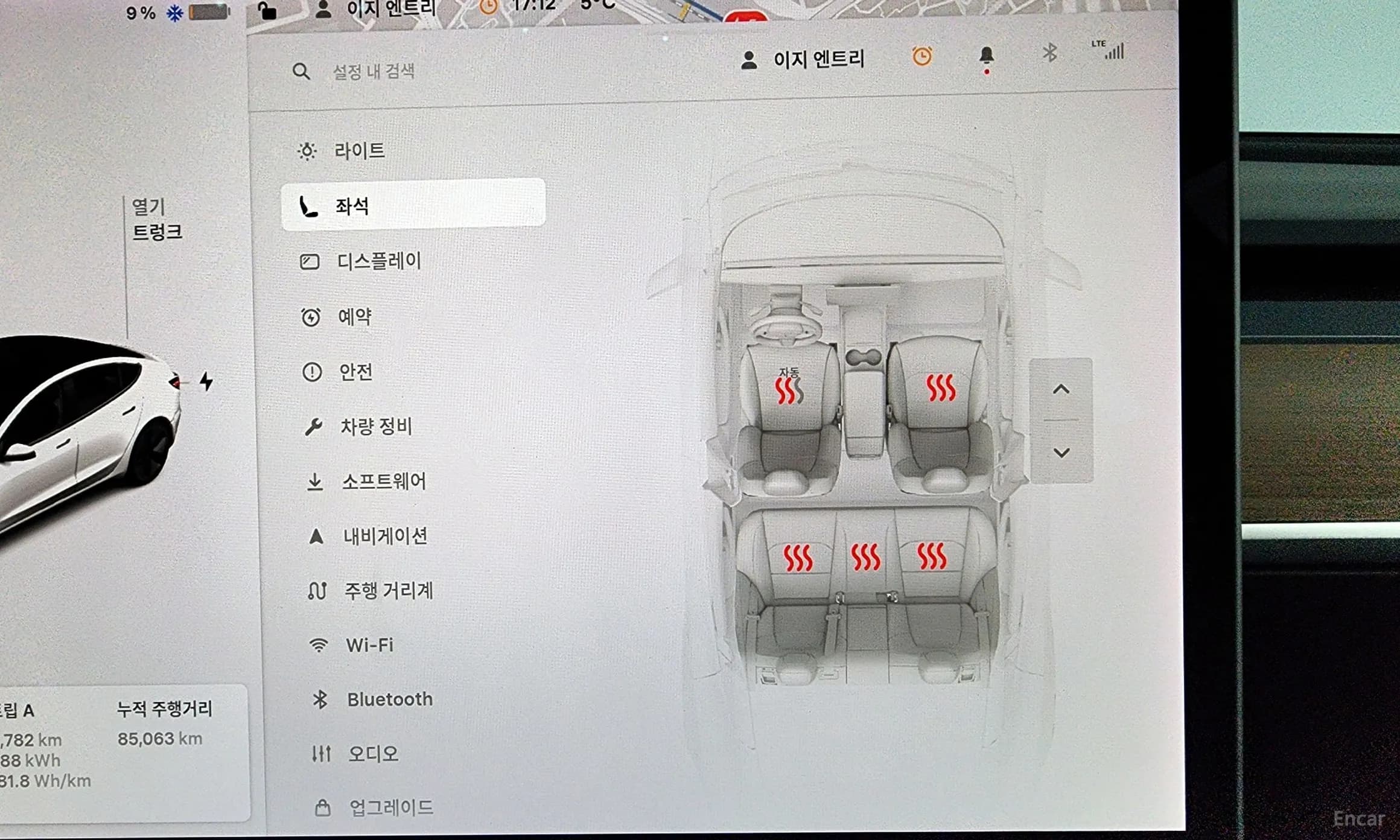
Task: Open the alarm clock schedule icon
Action: (x=921, y=57)
